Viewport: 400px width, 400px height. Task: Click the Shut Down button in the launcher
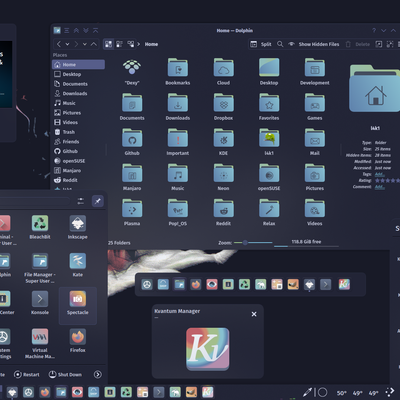click(65, 374)
